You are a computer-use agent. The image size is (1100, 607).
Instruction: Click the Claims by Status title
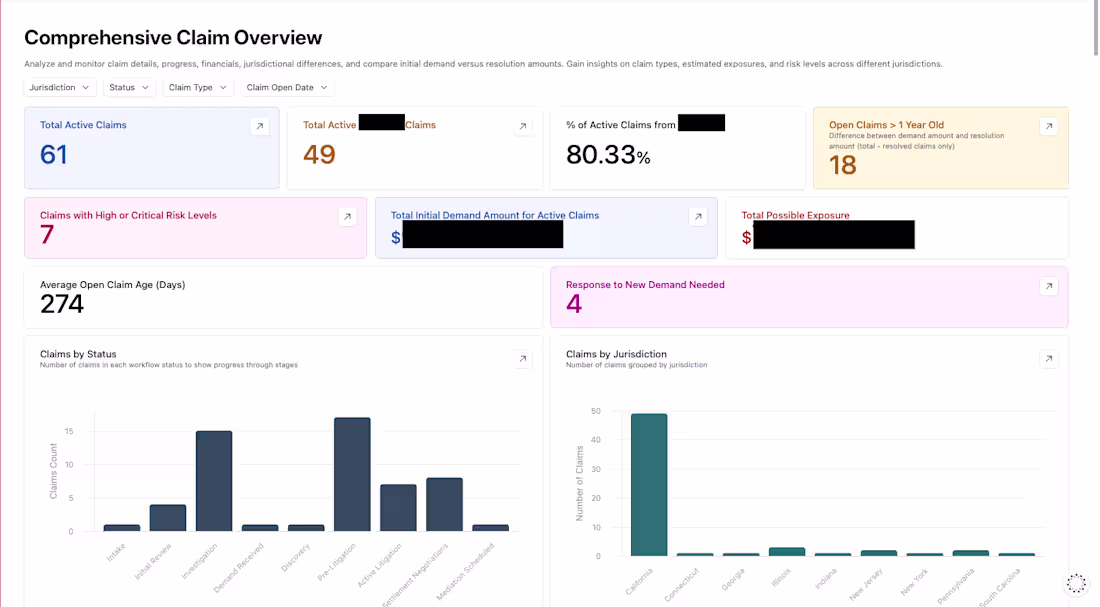tap(78, 354)
